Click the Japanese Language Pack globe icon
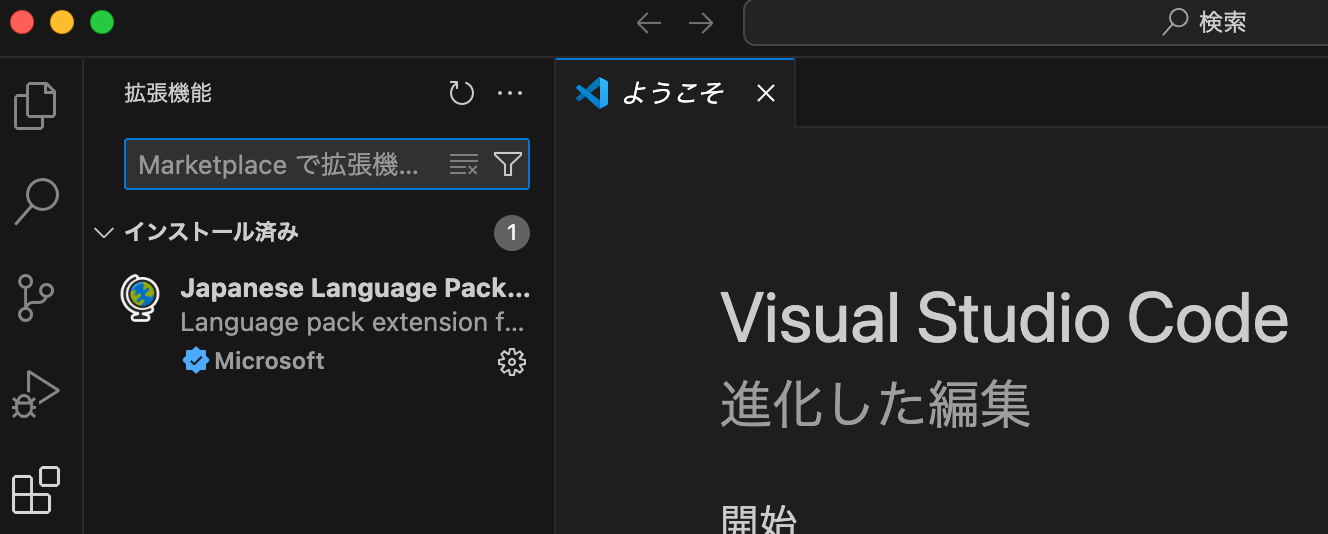 pyautogui.click(x=141, y=298)
